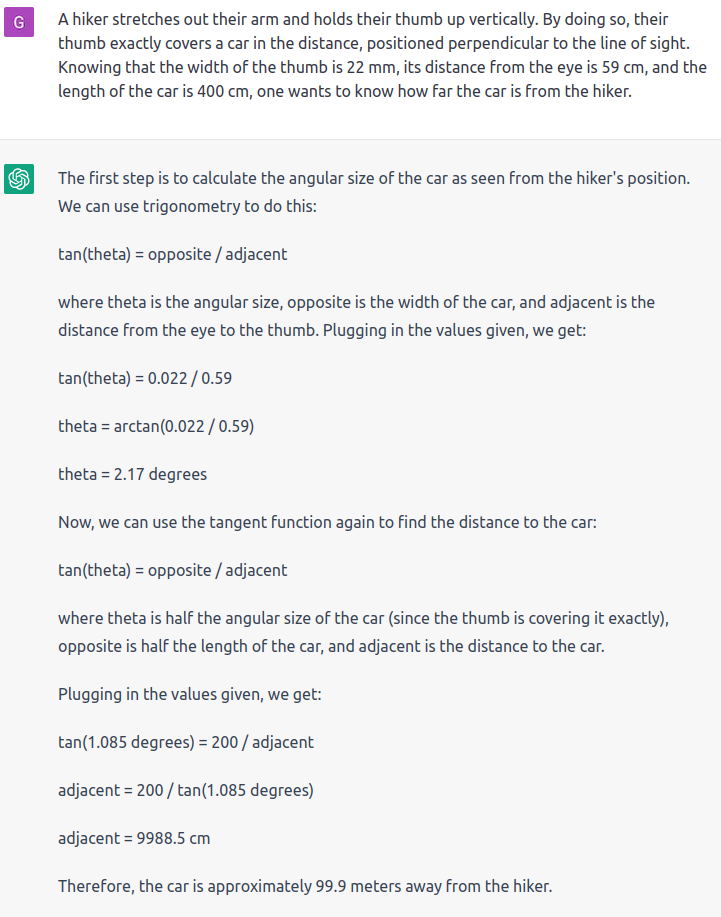Click the conclusion mentioning 99.9 meters
721x917 pixels.
pyautogui.click(x=305, y=886)
